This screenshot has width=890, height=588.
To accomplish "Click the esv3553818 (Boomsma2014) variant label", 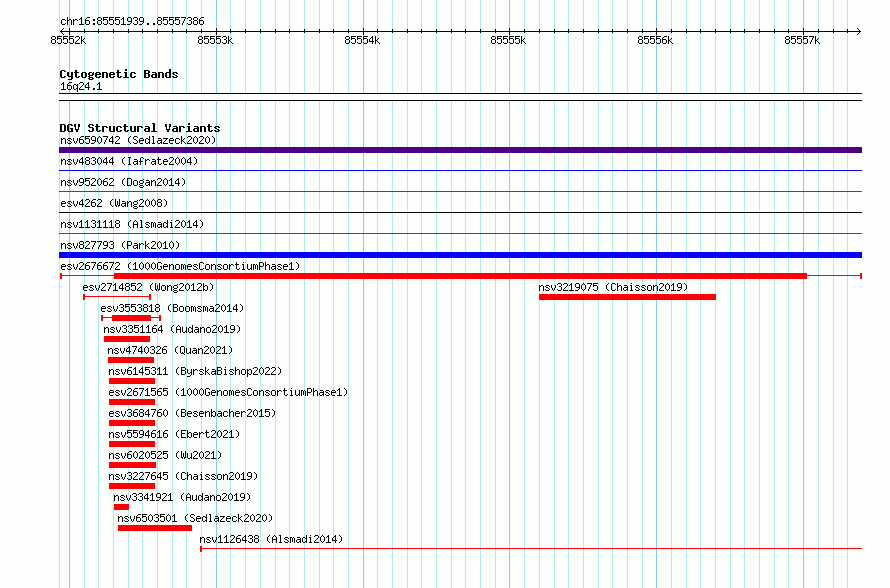I will pyautogui.click(x=172, y=308).
